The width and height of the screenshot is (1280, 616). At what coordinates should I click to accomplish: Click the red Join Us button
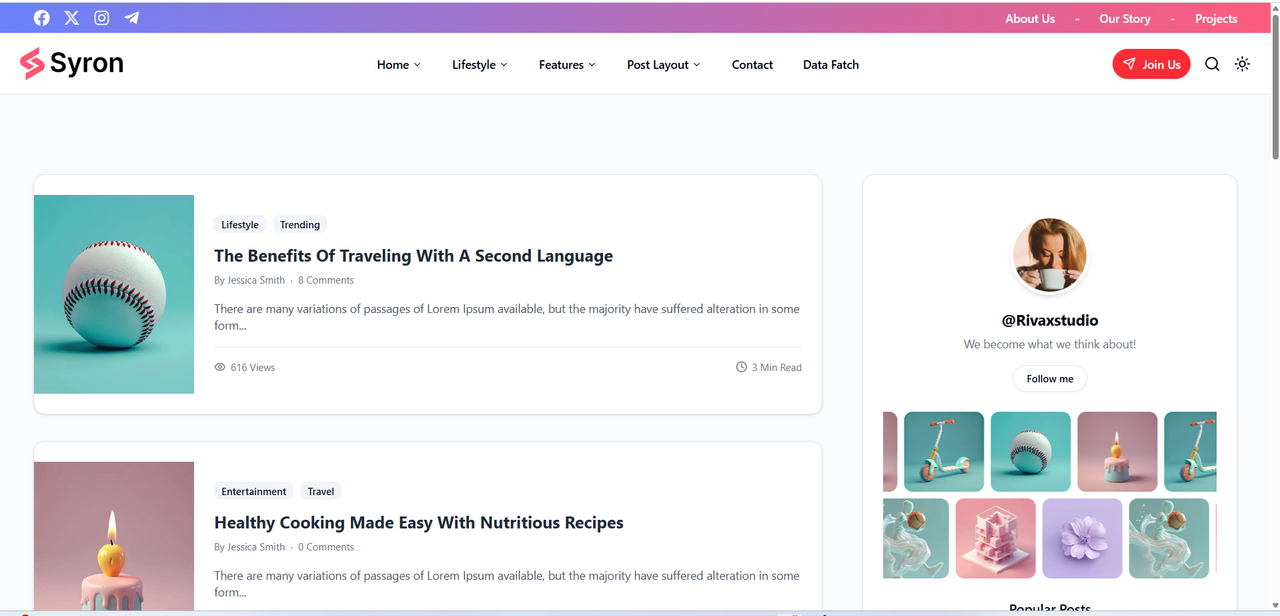pos(1151,64)
